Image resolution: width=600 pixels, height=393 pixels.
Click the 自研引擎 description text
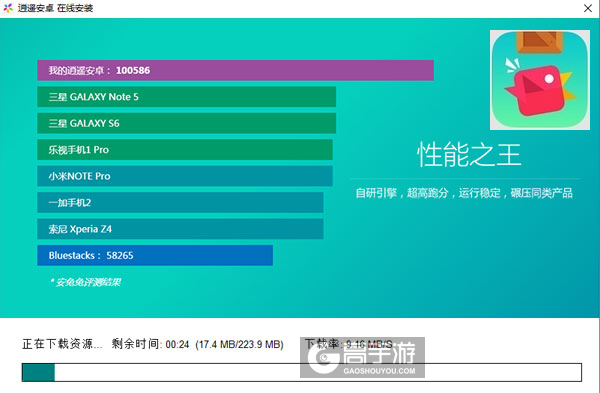tap(464, 193)
